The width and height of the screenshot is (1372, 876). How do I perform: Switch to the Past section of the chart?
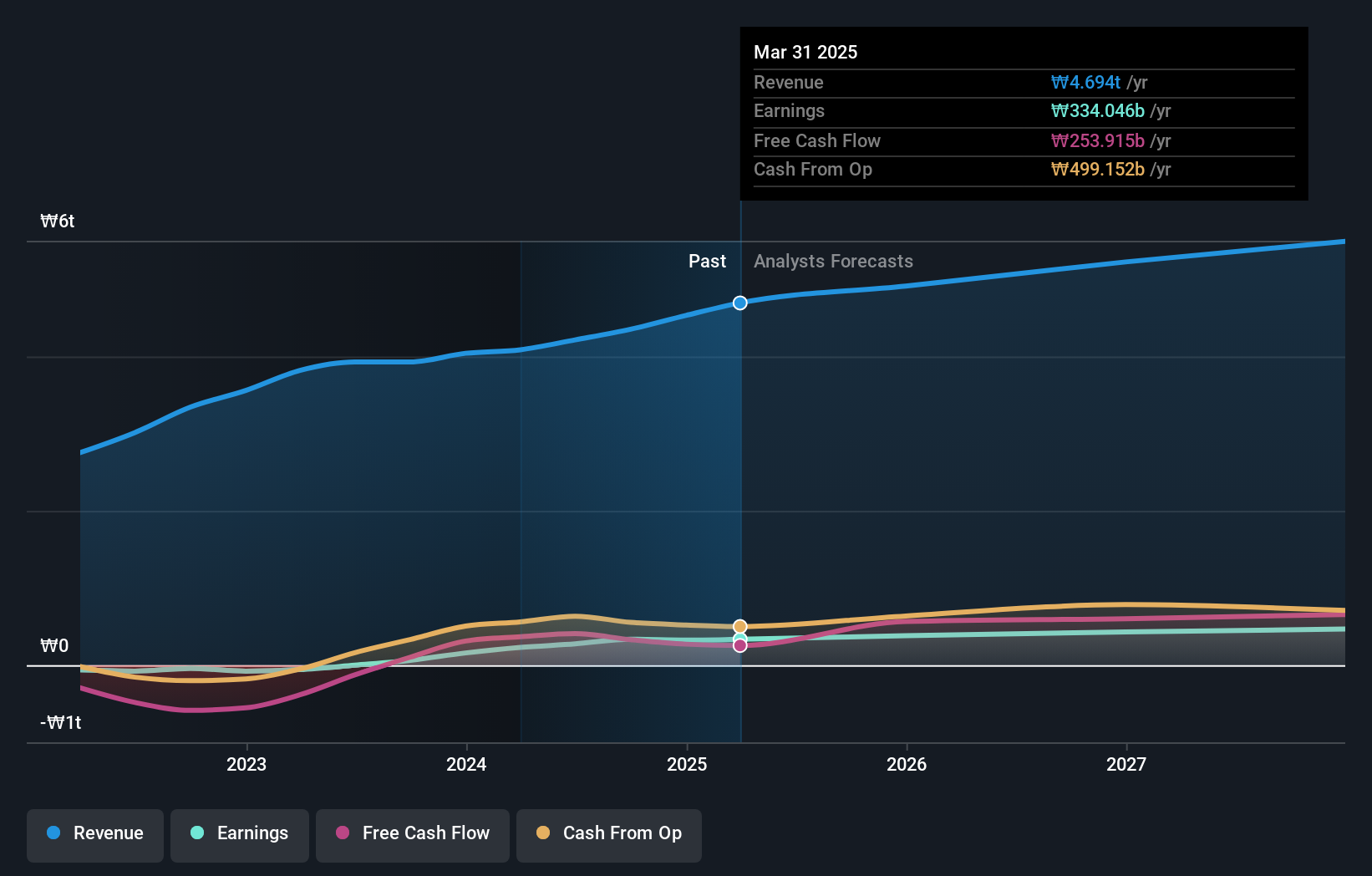click(707, 261)
